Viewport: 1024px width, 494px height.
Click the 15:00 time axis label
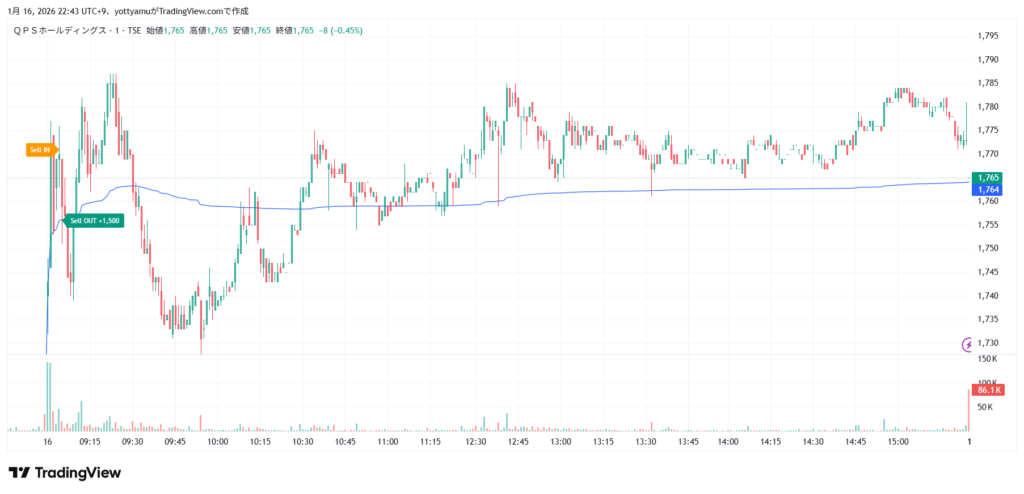point(898,441)
